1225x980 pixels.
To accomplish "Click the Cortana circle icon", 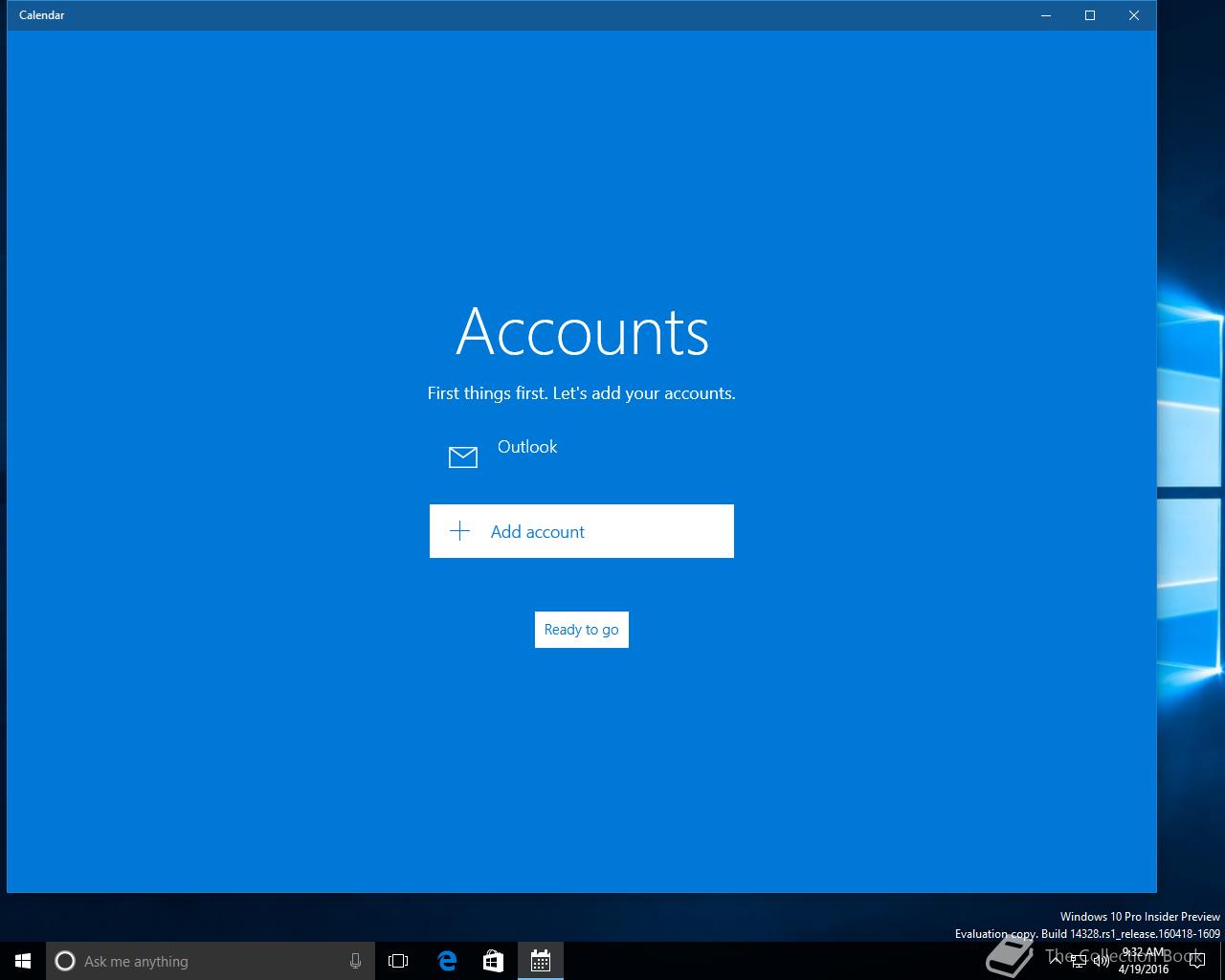I will tap(65, 961).
